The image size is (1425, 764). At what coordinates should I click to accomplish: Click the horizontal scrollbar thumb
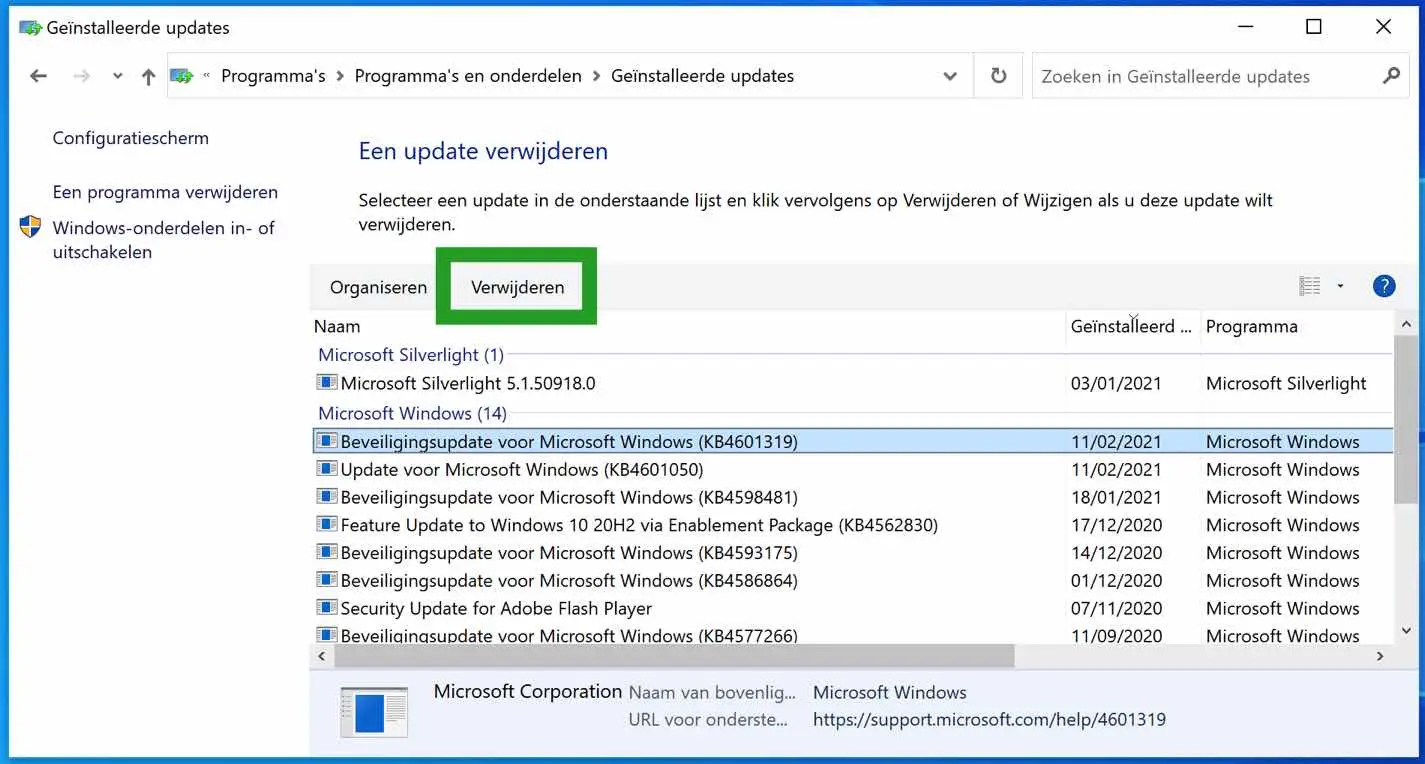675,657
